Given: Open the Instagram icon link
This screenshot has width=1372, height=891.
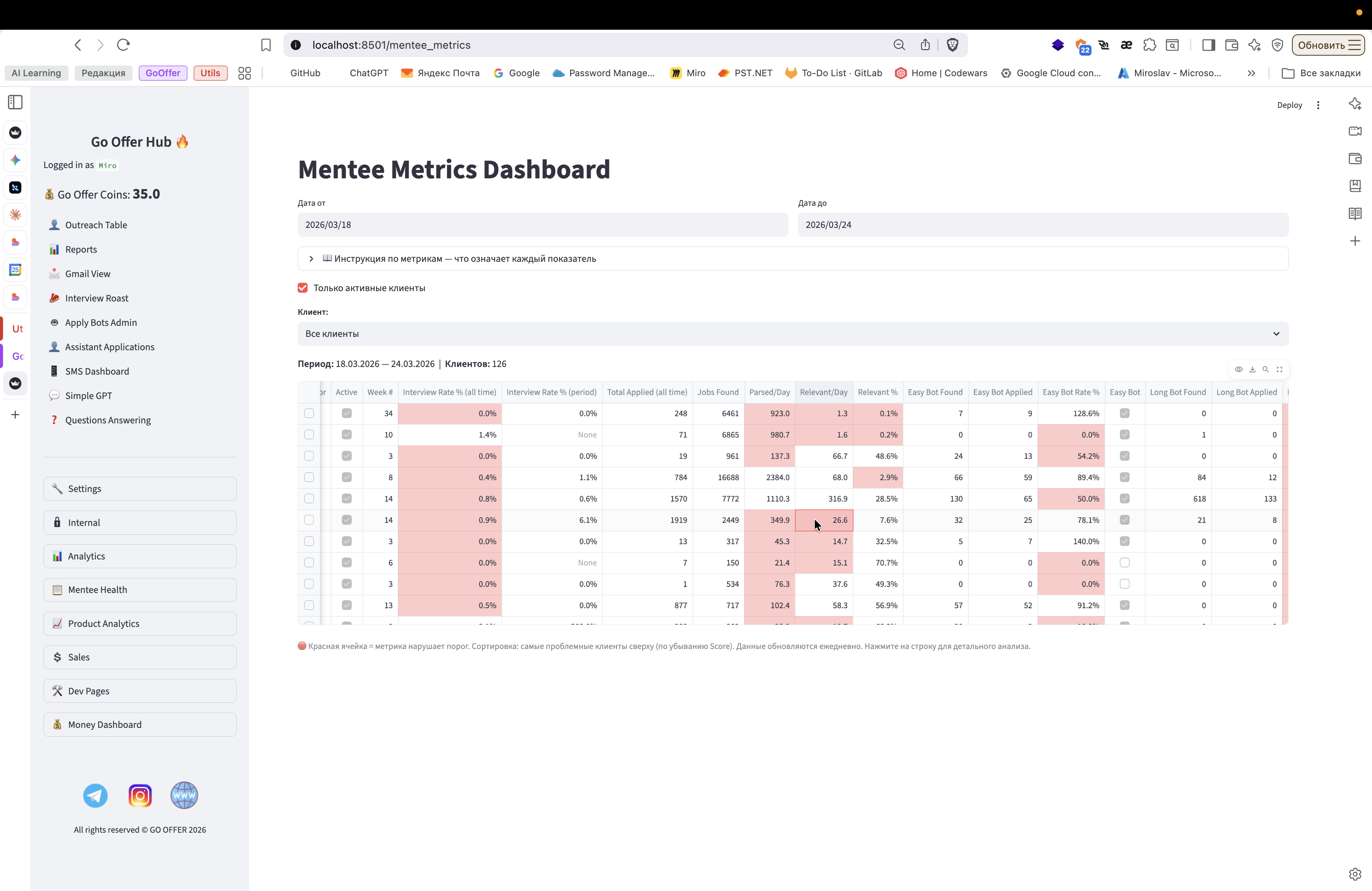Looking at the screenshot, I should (x=140, y=795).
